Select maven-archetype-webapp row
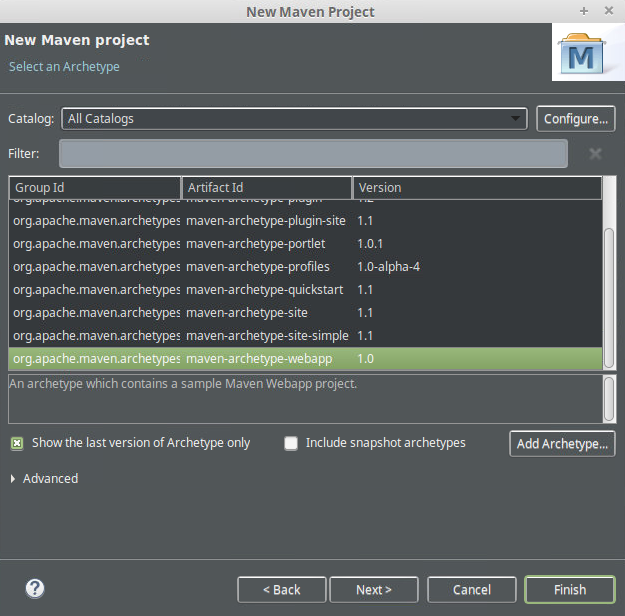 (x=305, y=359)
